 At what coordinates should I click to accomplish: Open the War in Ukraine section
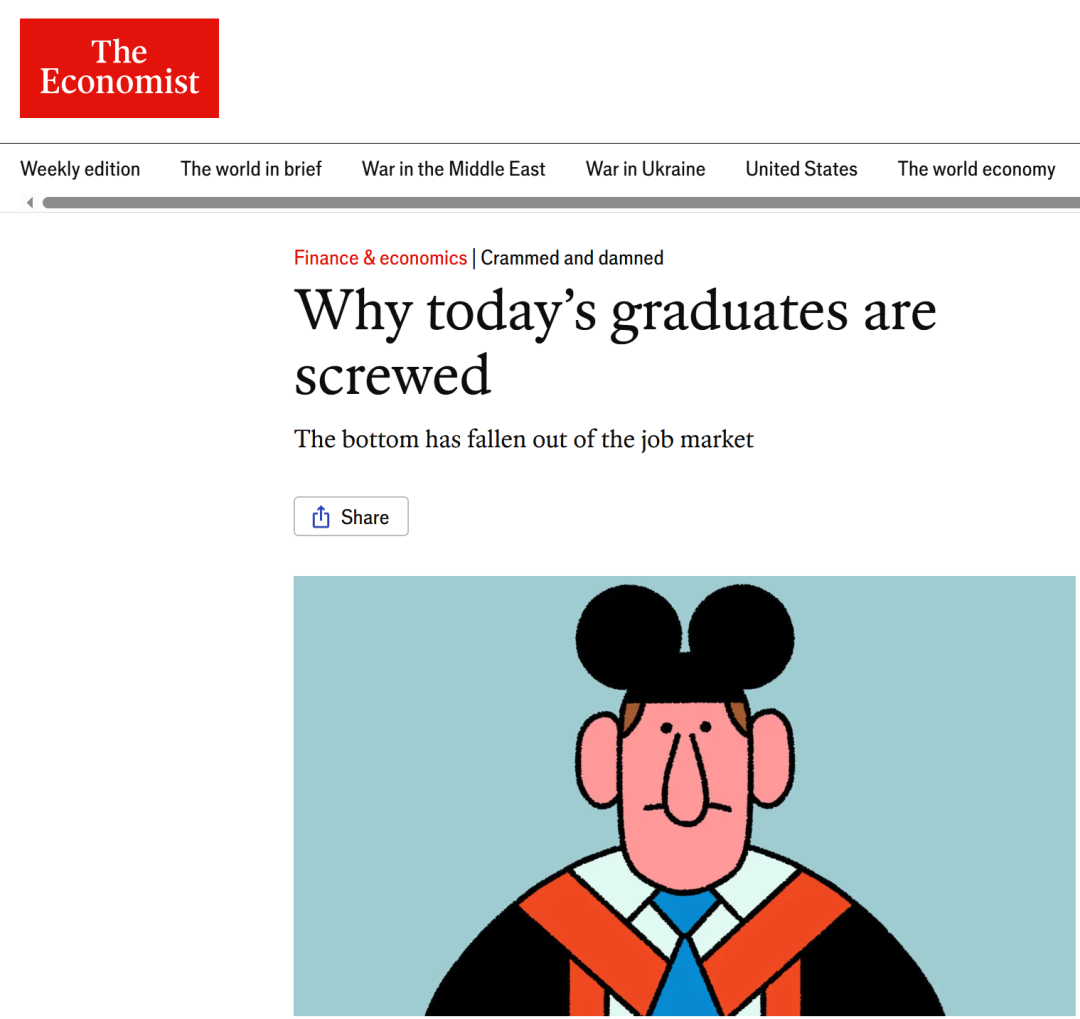point(645,169)
